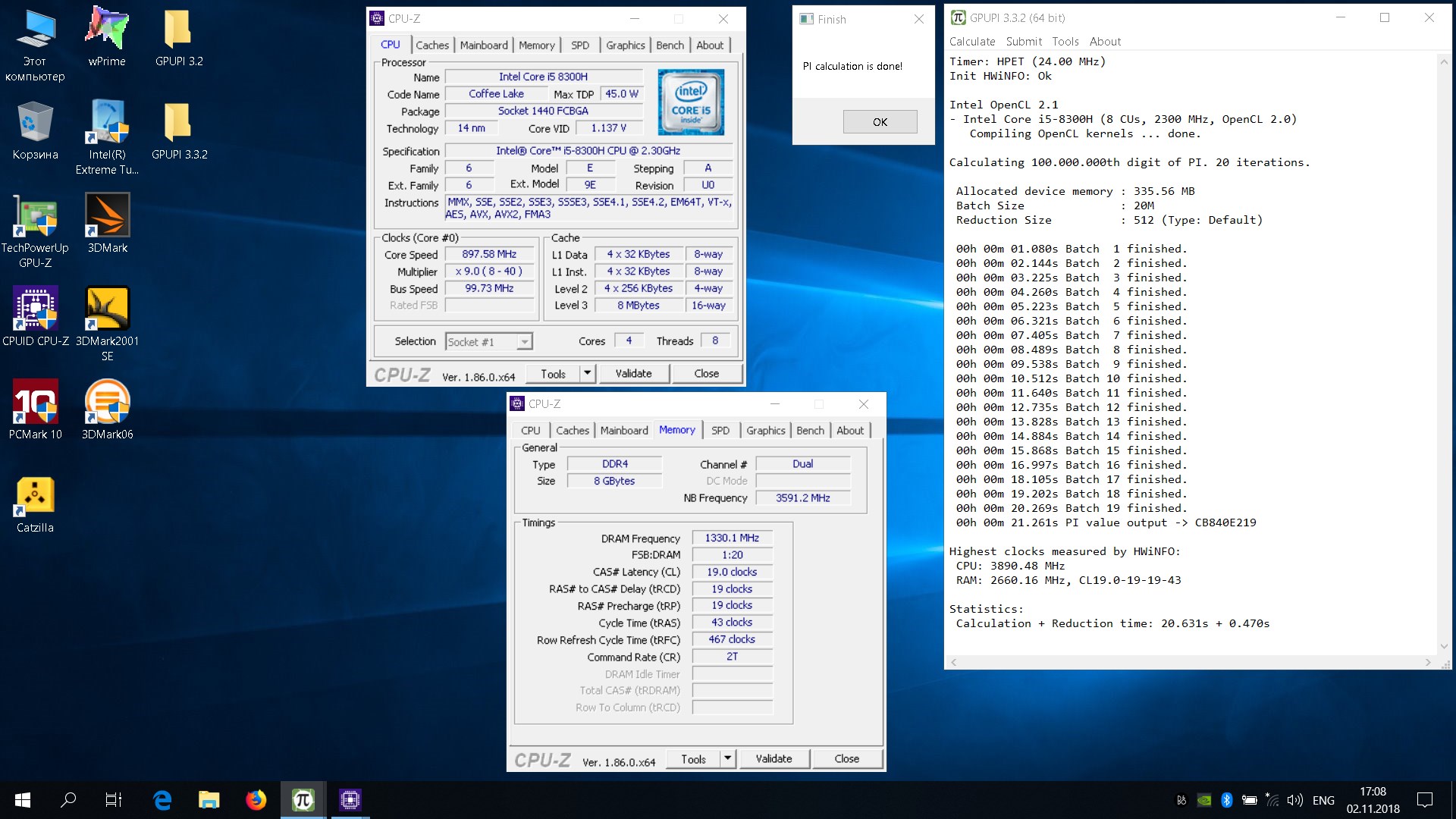Screen dimensions: 1456x819
Task: Open the Bluetooth tray icon
Action: 1226,800
